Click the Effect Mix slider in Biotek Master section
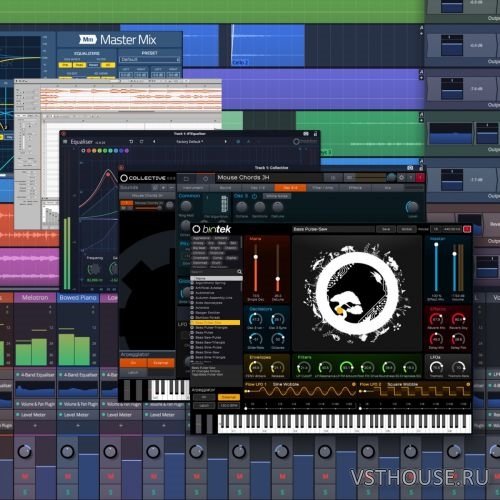This screenshot has height=500, width=500. (x=436, y=268)
